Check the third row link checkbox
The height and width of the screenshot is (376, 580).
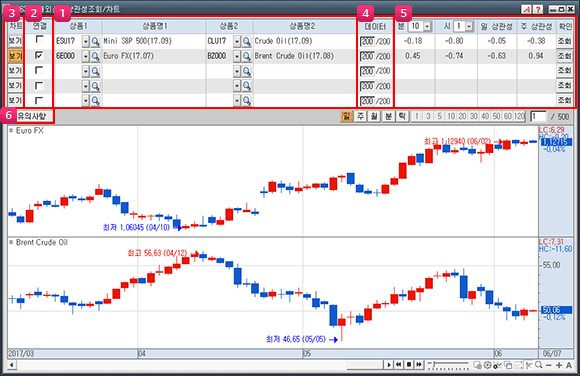[39, 70]
